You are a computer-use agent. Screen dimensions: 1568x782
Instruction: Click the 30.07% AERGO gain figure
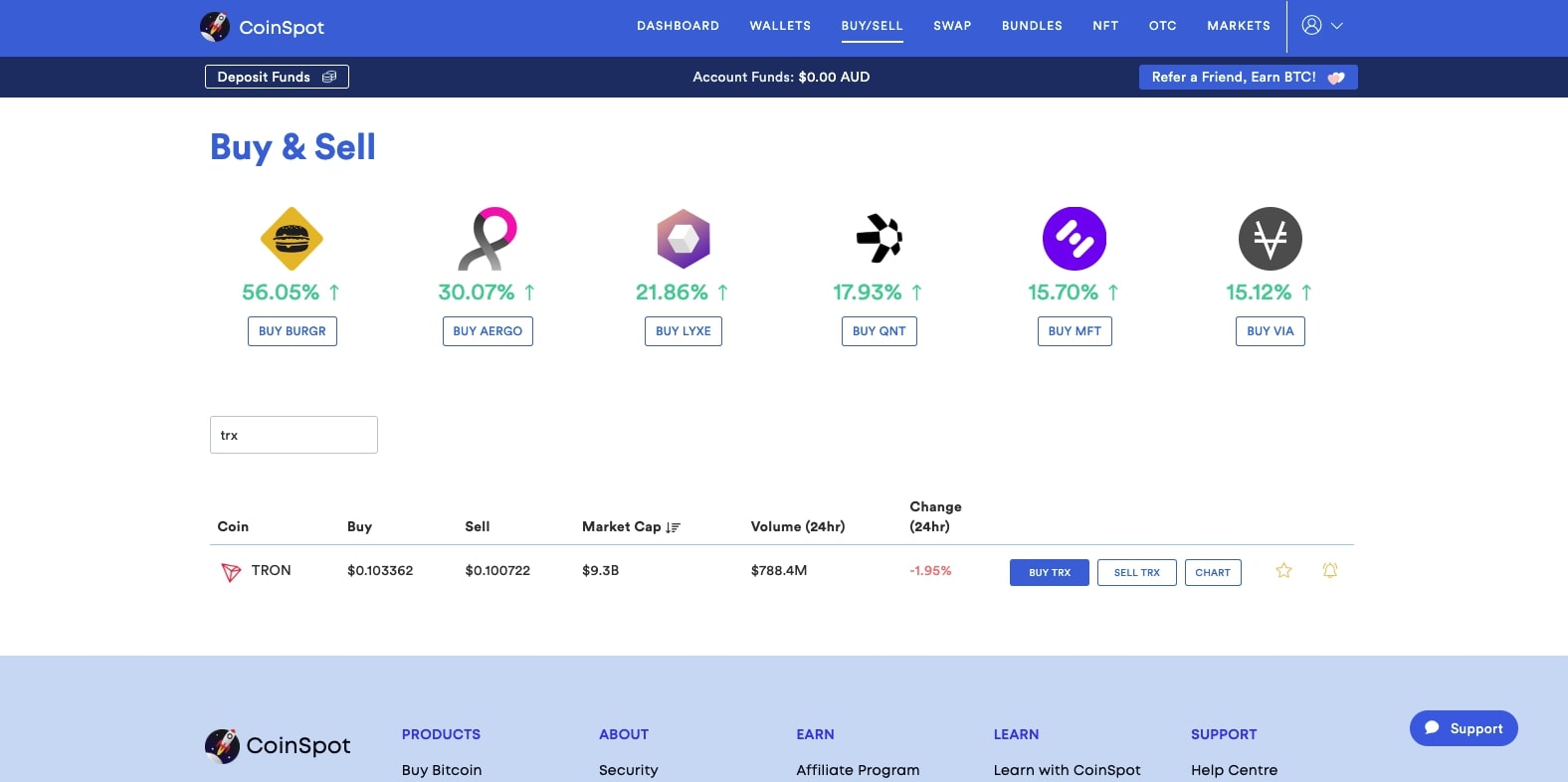[477, 293]
